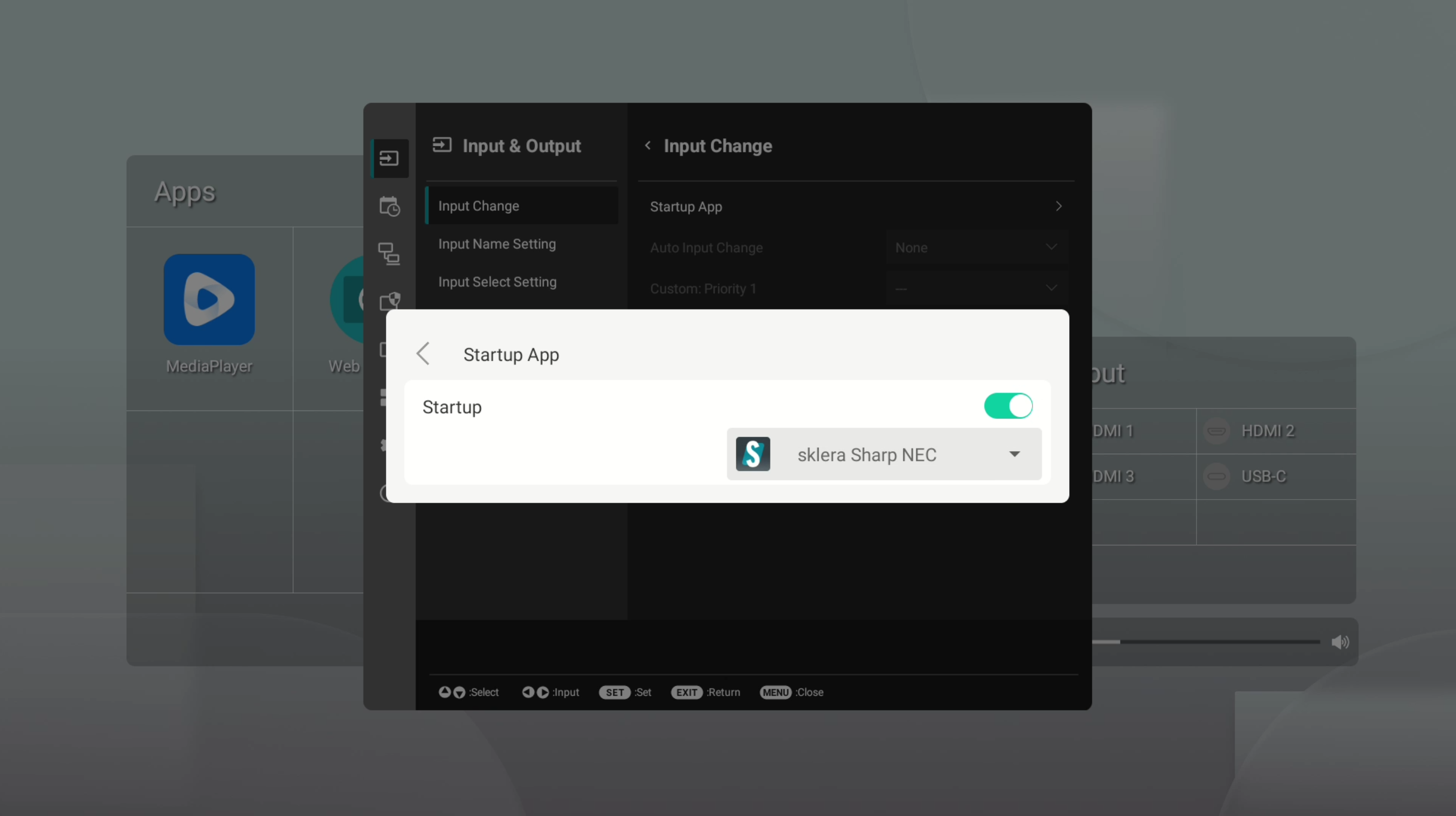Click the volume speaker icon
Screen dimensions: 1456x816
pyautogui.click(x=1339, y=642)
